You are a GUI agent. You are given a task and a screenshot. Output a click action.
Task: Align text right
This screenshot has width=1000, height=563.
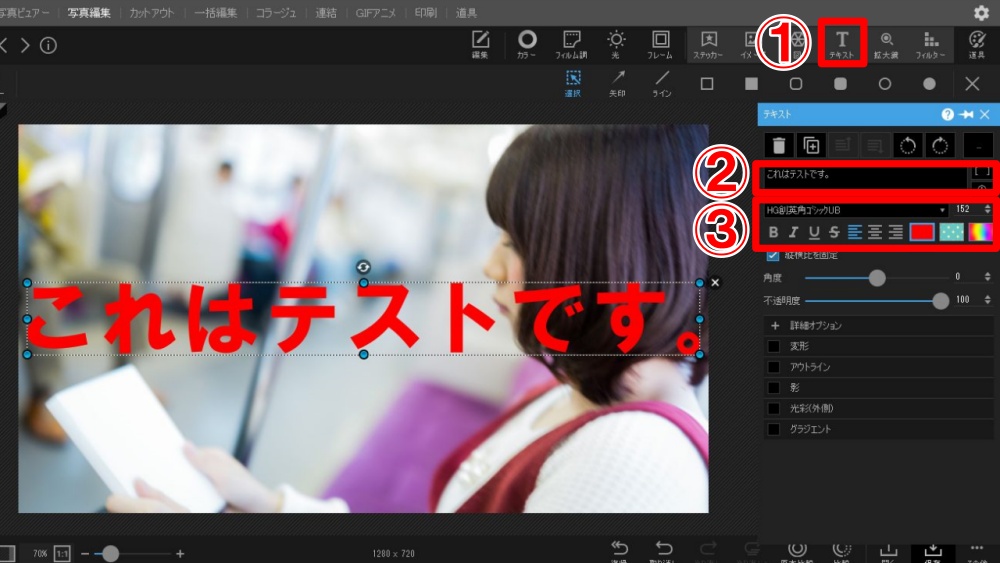[895, 232]
